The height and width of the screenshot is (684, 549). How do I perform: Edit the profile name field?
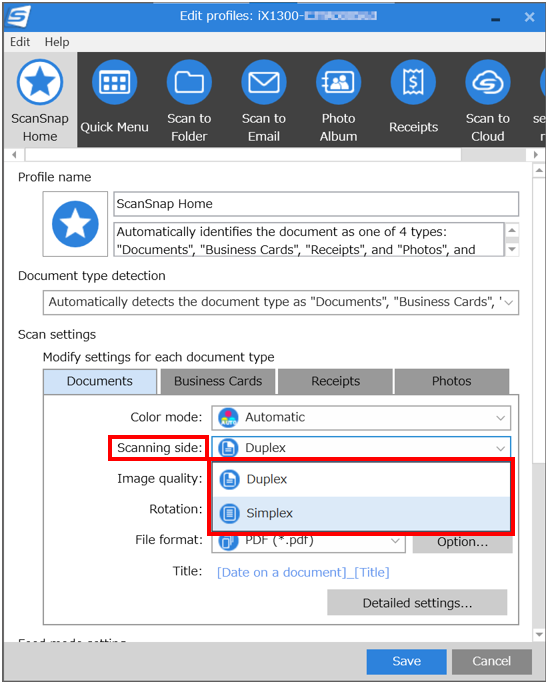(x=316, y=204)
